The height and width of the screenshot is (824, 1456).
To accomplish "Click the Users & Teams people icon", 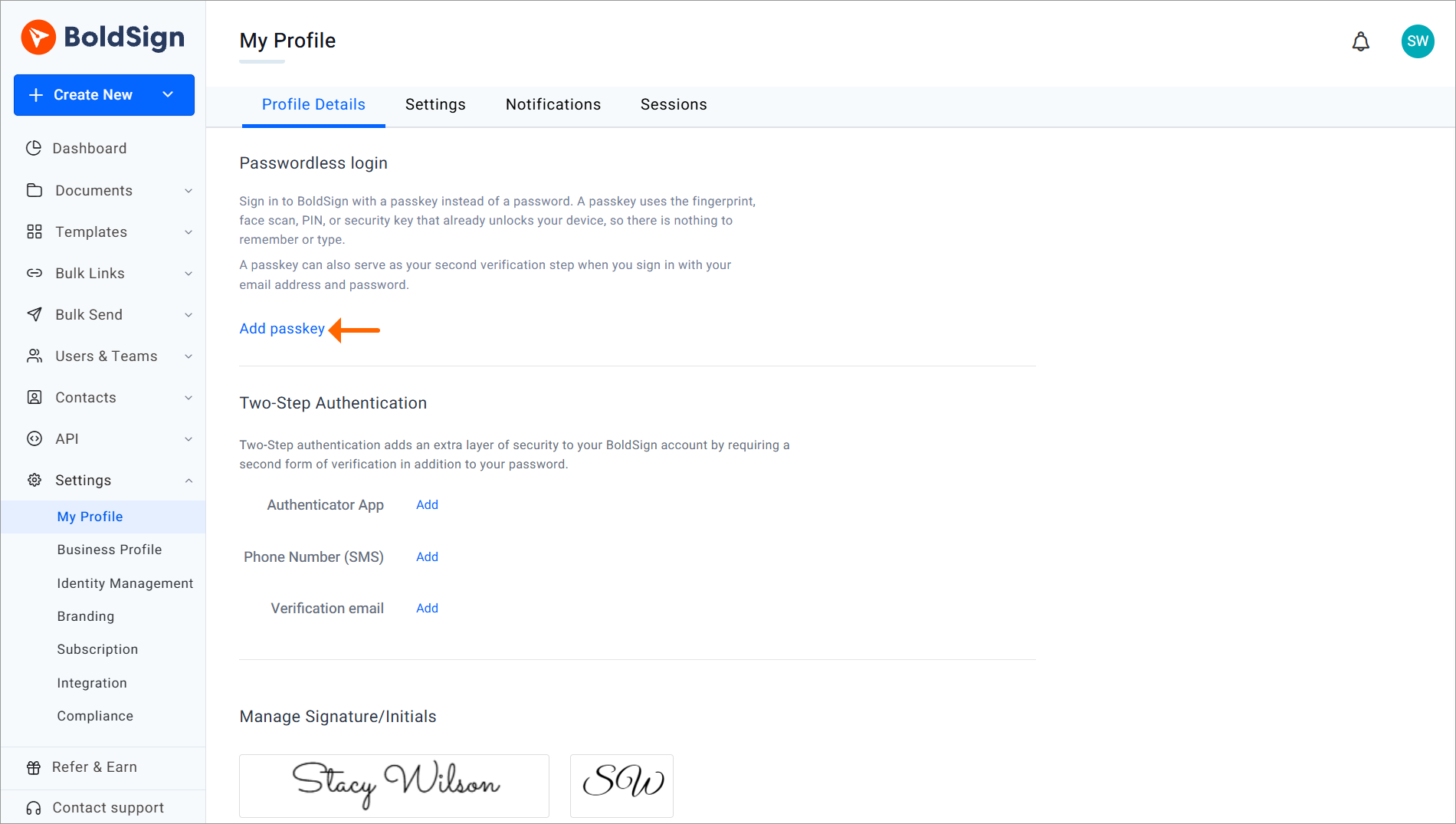I will [x=34, y=356].
